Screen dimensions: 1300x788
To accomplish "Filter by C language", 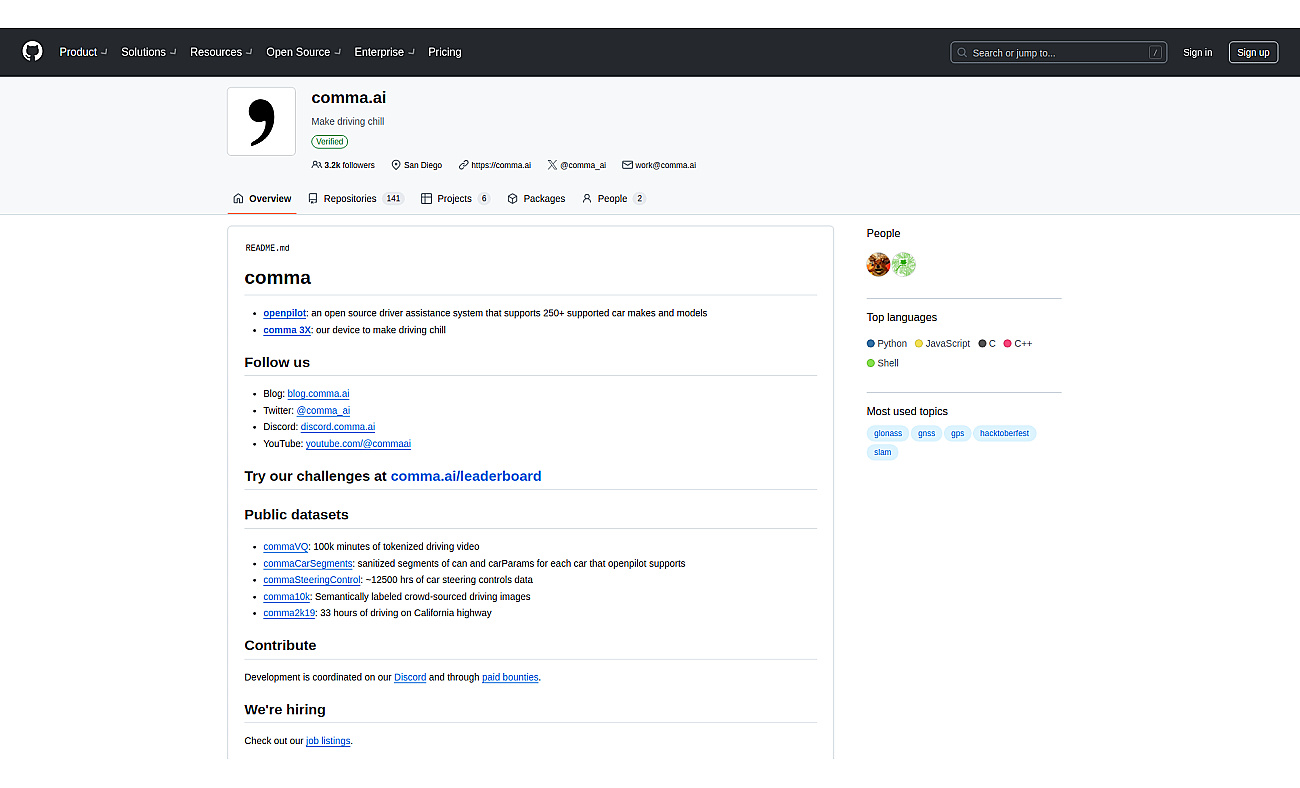I will [986, 344].
